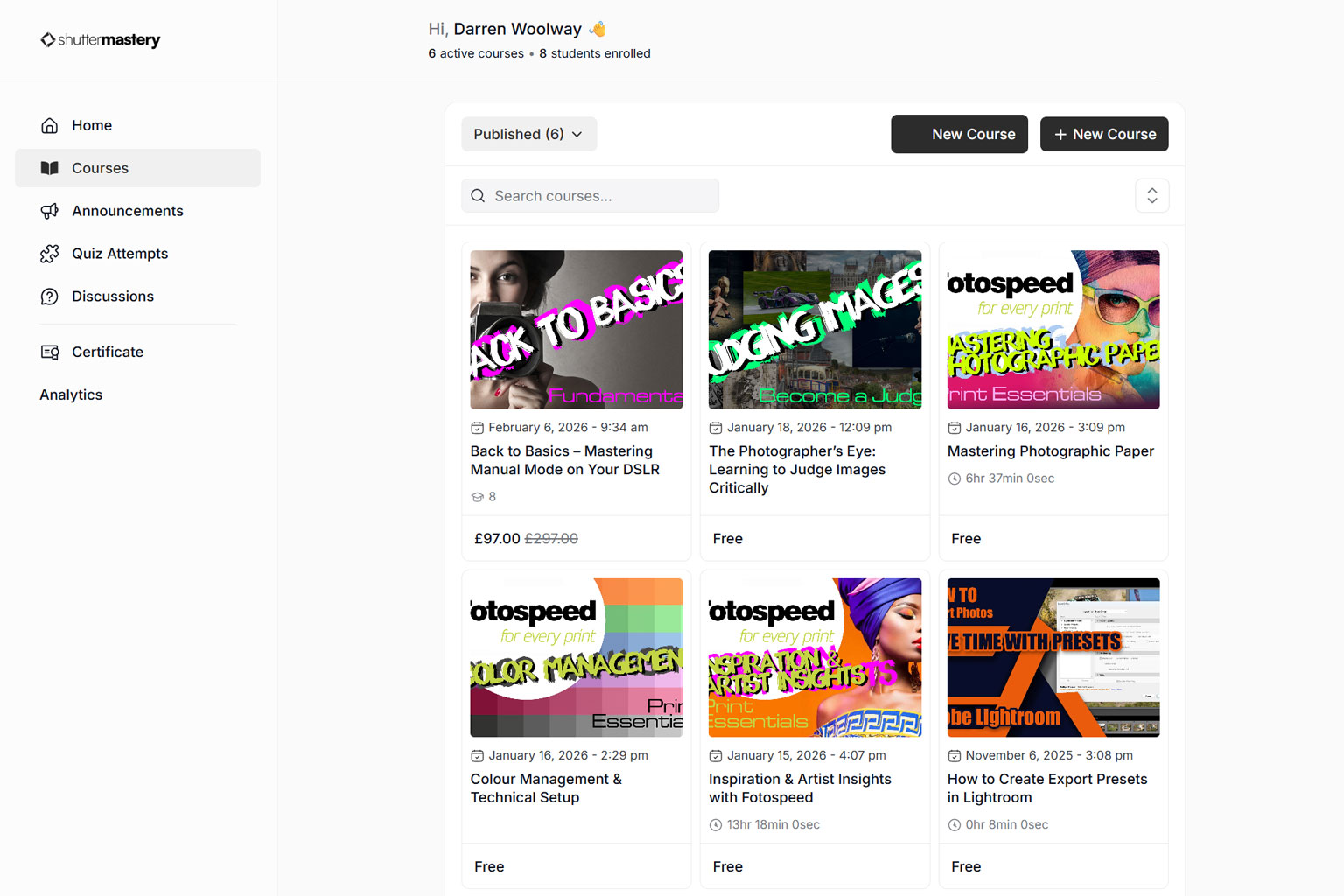Go to Quiz Attempts
This screenshot has height=896, width=1344.
click(137, 254)
